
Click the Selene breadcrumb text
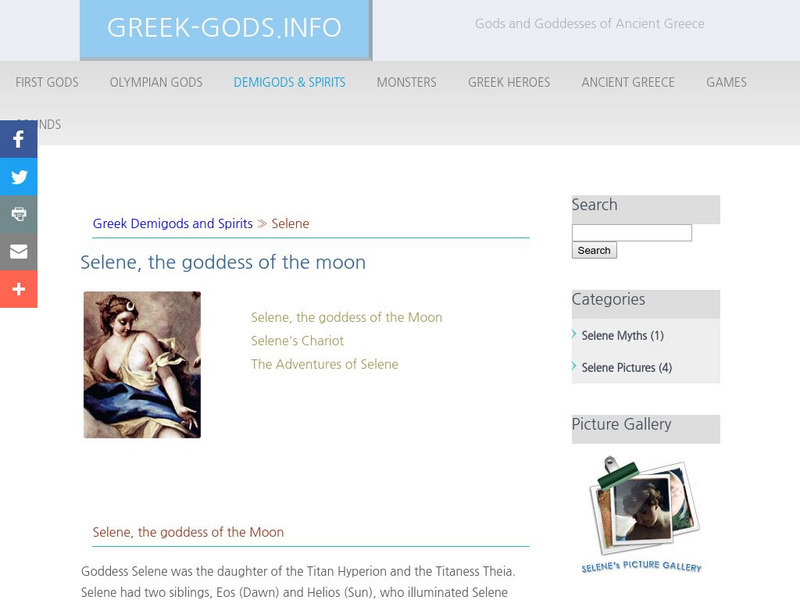[290, 223]
